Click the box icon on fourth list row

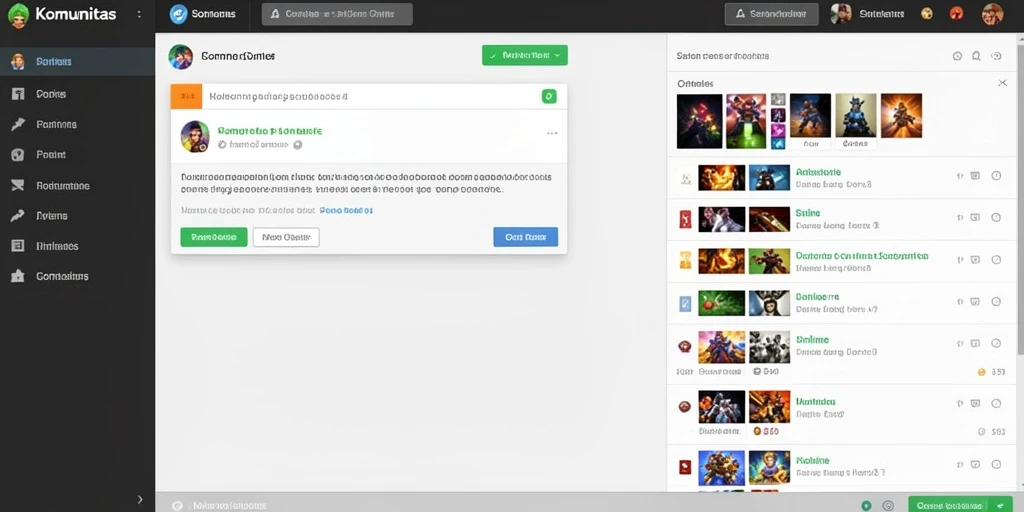(976, 302)
